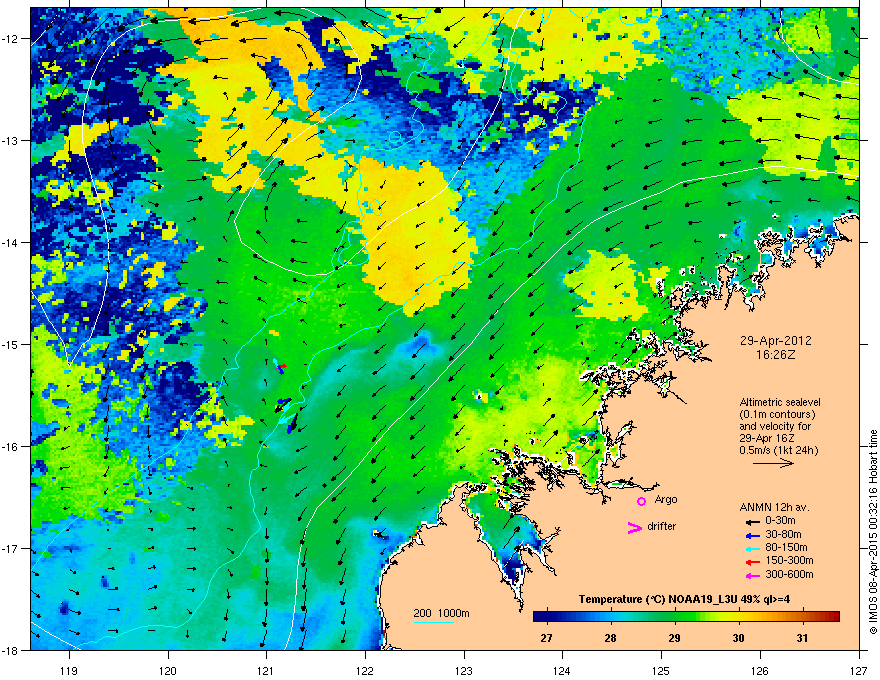Click the '(0.1m contours)' text
The image size is (880, 680).
coord(777,414)
